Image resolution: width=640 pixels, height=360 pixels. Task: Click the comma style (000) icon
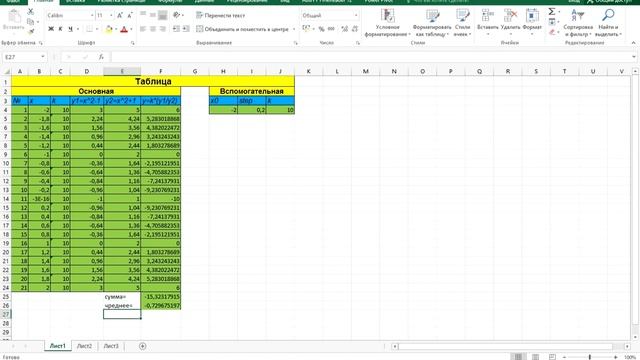tap(331, 29)
